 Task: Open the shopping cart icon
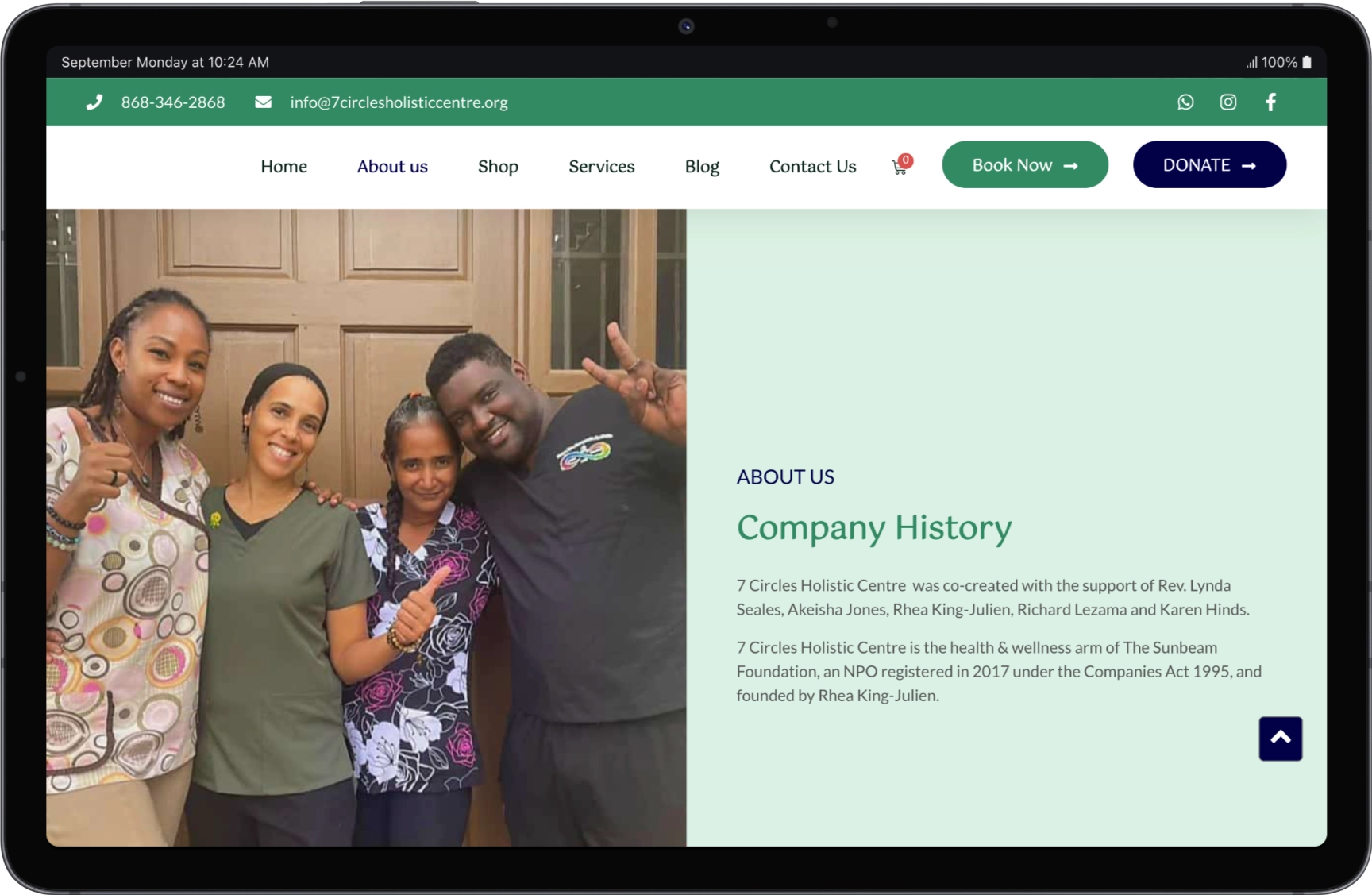900,166
